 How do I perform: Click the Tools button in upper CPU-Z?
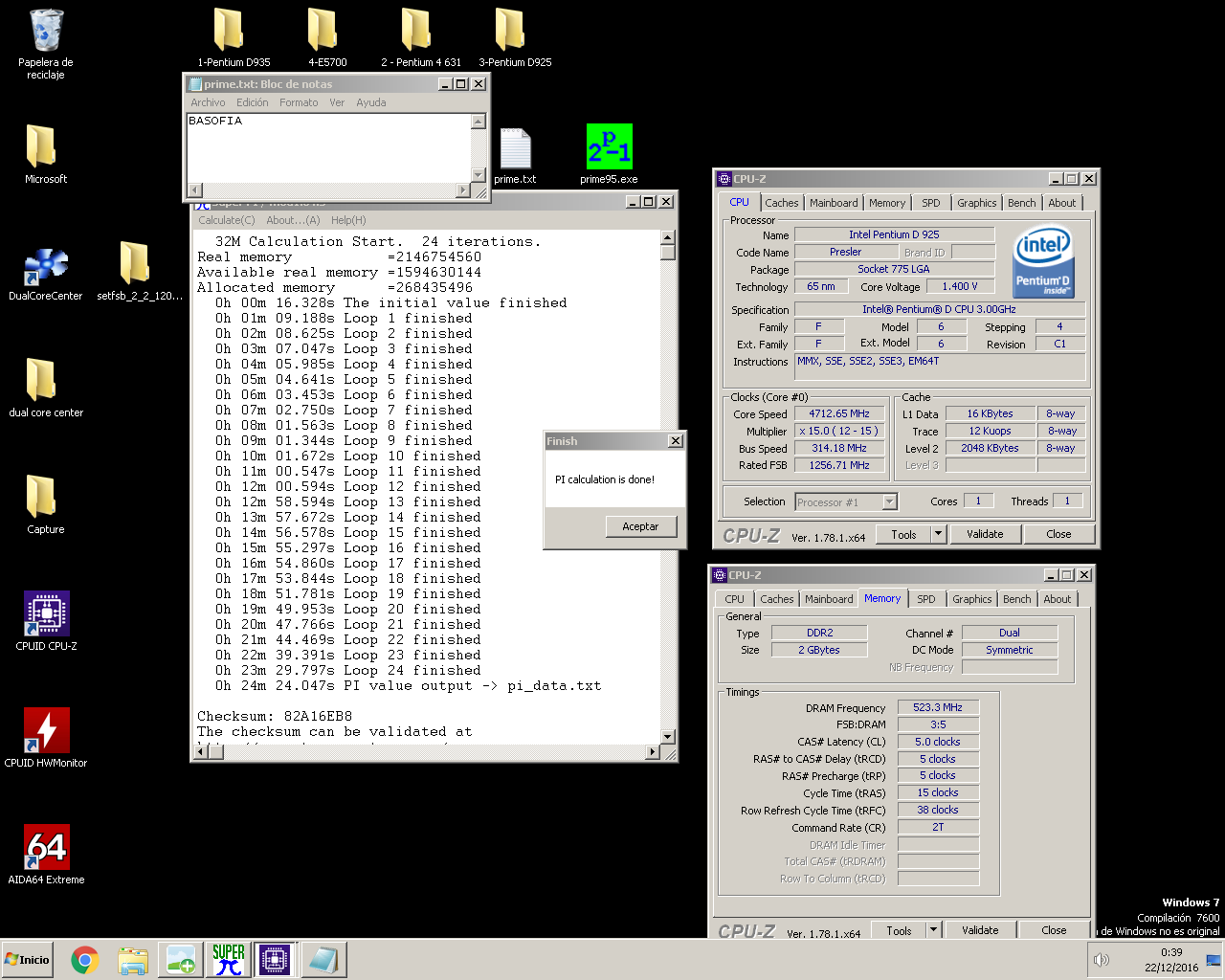pos(903,534)
